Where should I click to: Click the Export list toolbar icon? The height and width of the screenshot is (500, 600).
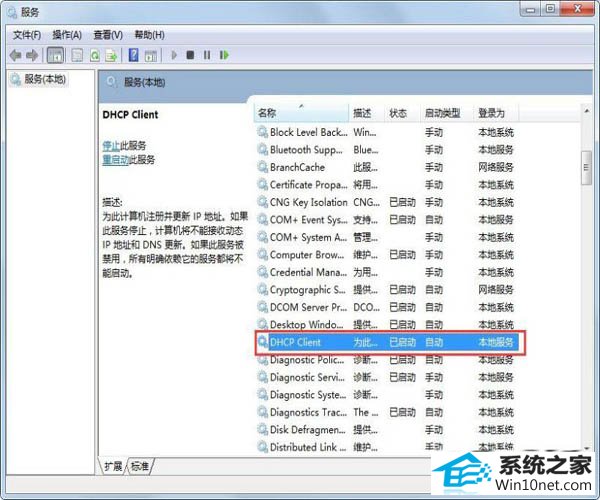click(111, 55)
